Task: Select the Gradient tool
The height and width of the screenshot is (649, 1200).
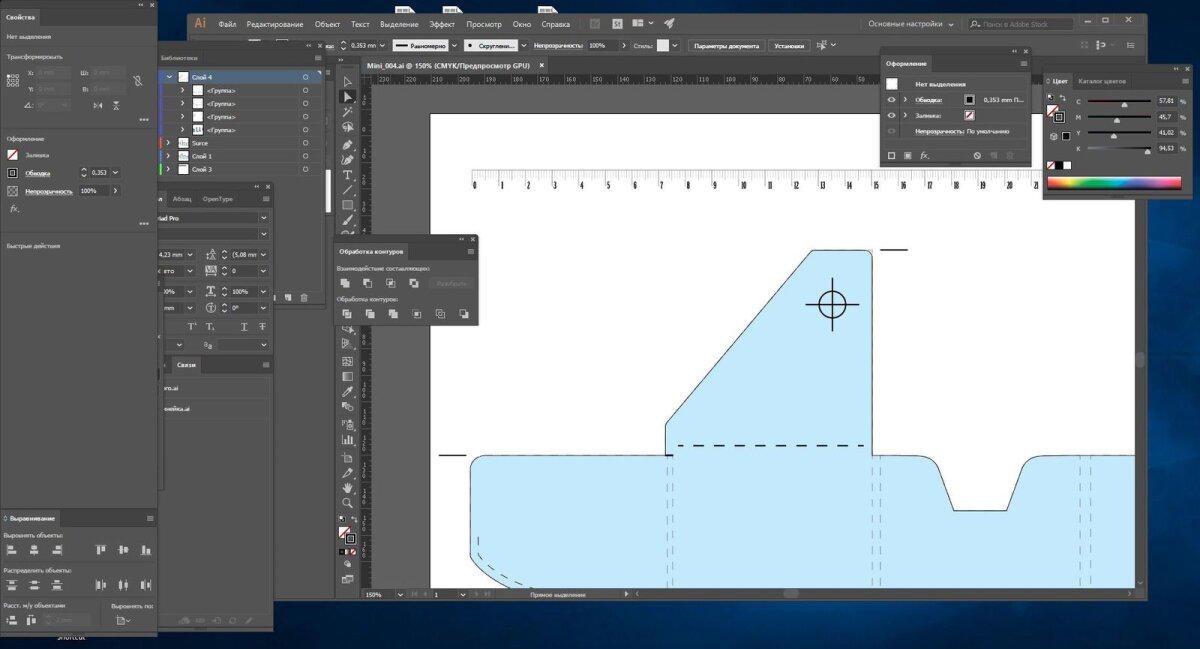Action: click(x=347, y=375)
